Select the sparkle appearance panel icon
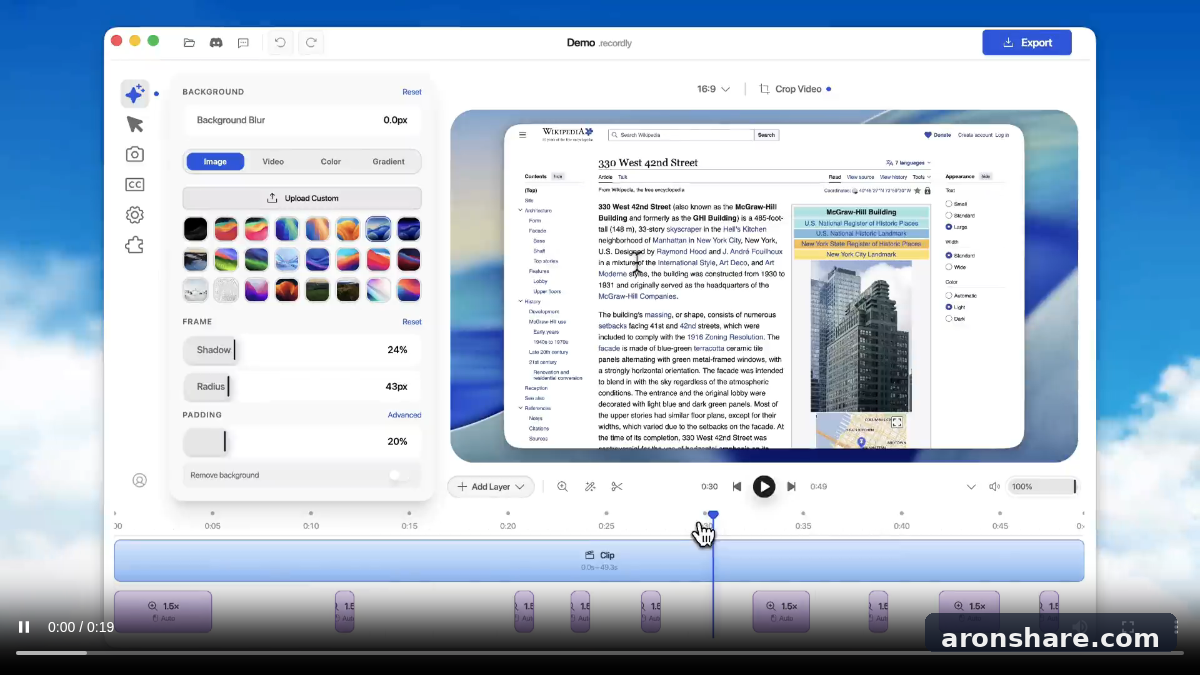The width and height of the screenshot is (1200, 675). pyautogui.click(x=135, y=94)
